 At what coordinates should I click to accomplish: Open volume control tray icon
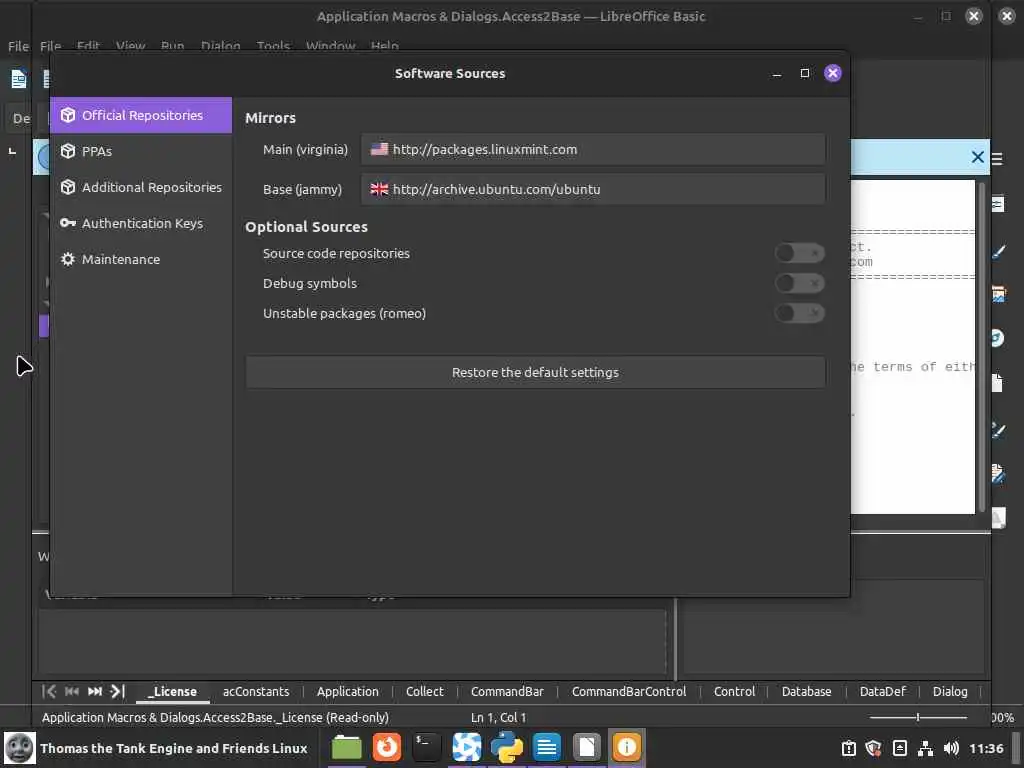point(952,748)
